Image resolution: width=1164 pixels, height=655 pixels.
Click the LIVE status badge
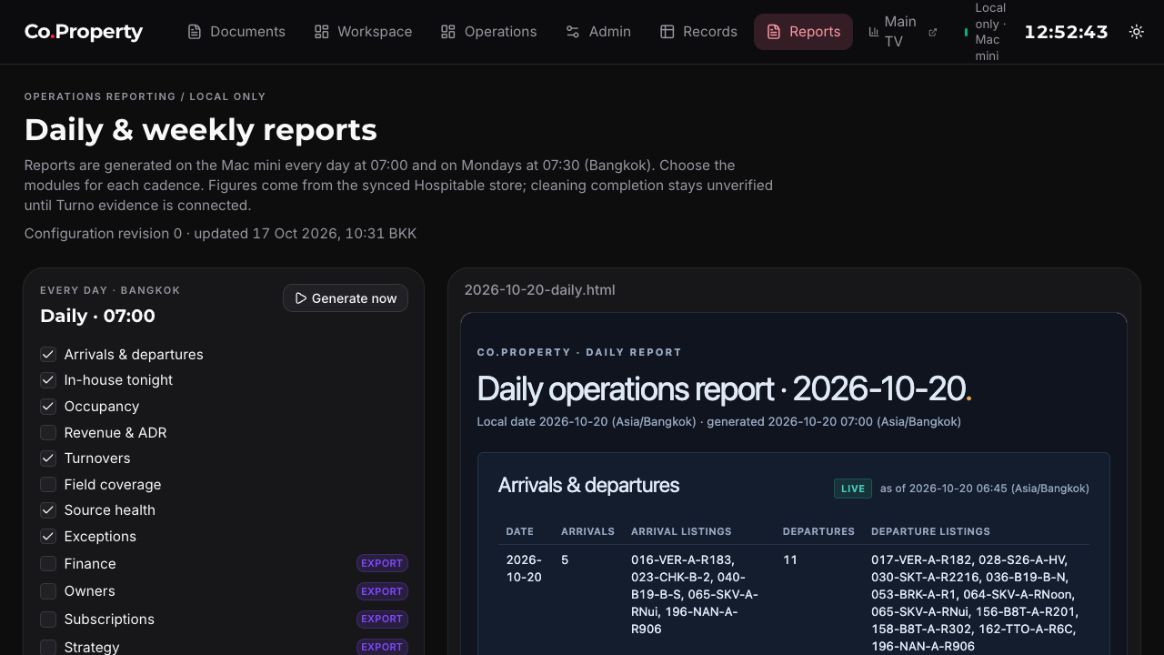click(852, 489)
